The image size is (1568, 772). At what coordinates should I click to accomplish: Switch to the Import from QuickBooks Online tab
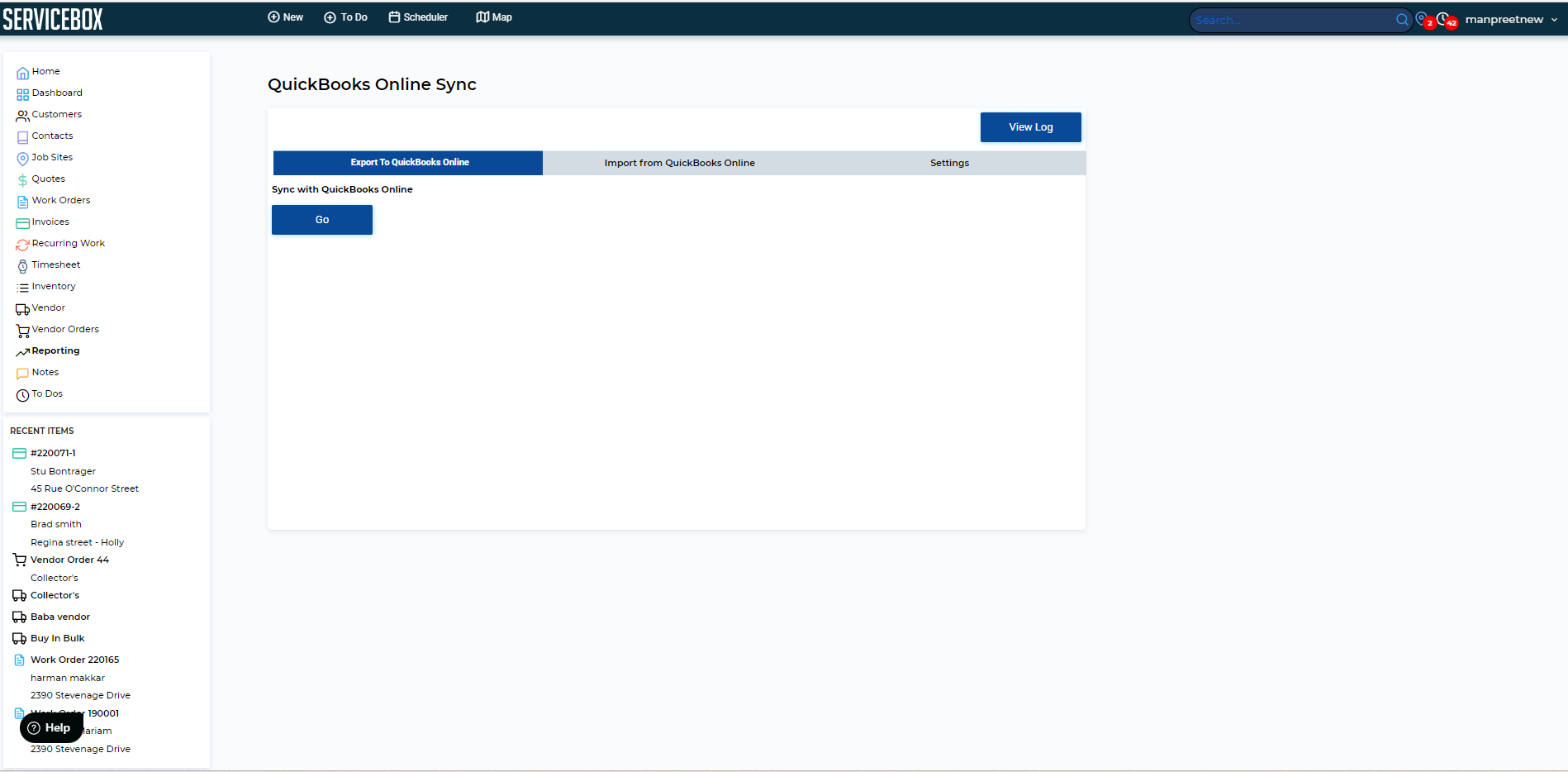pos(679,163)
